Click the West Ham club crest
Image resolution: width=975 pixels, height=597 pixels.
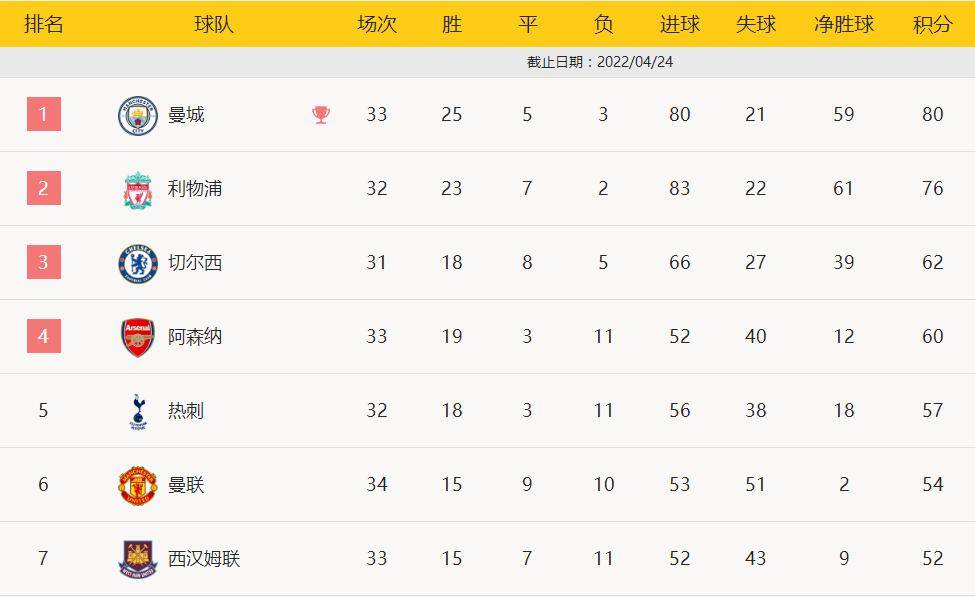pos(138,559)
